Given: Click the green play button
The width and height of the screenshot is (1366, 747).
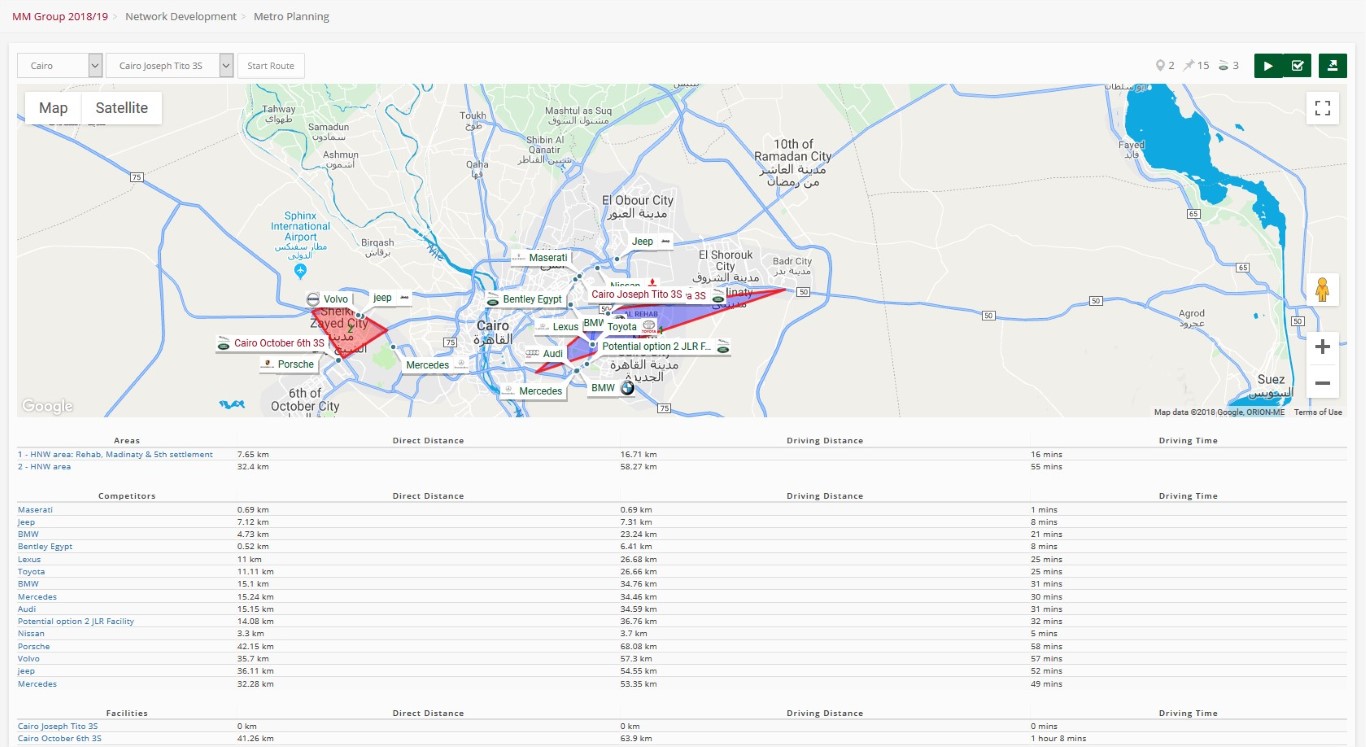Looking at the screenshot, I should point(1268,66).
